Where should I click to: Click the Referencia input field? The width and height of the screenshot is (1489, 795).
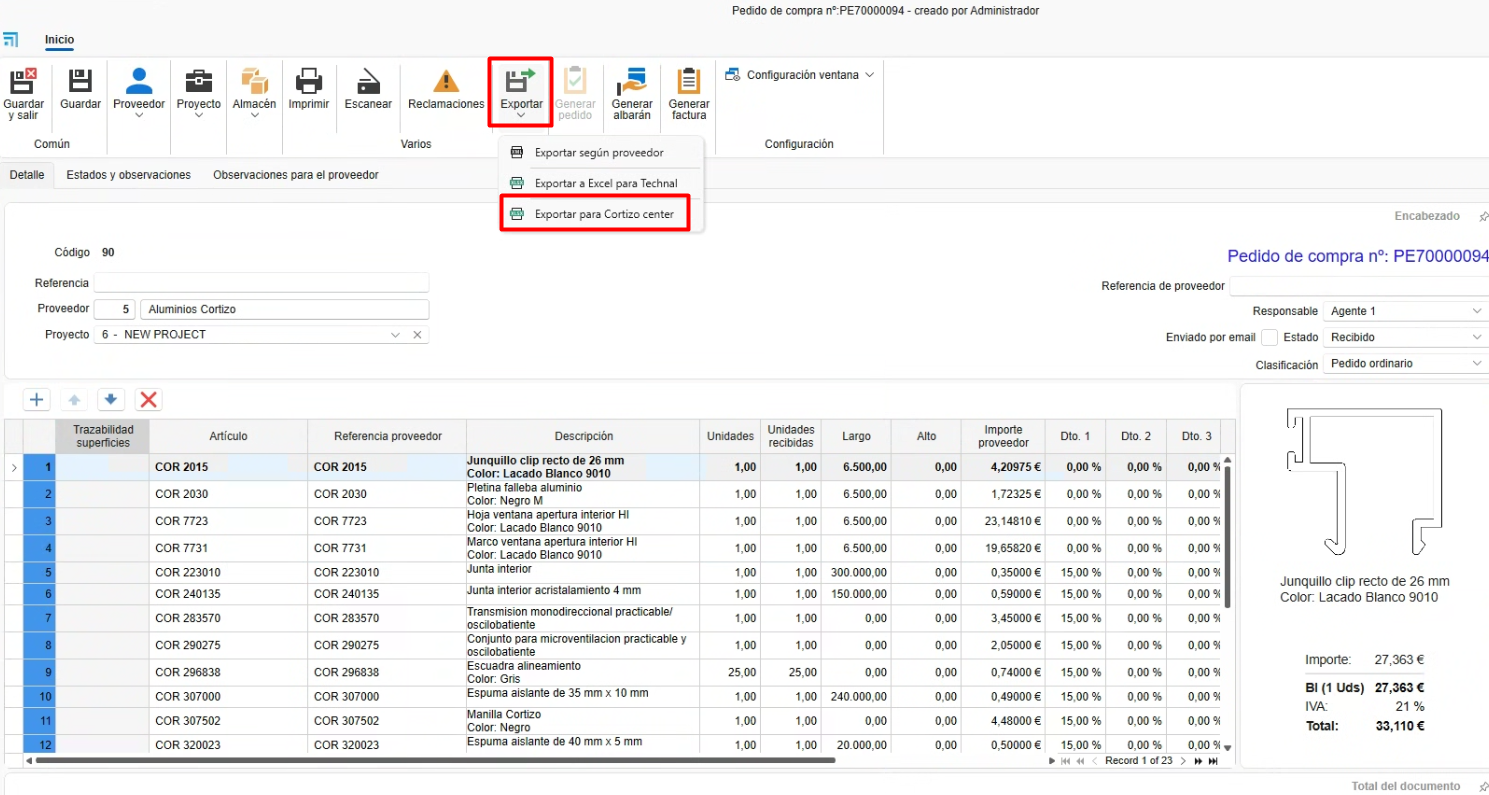[262, 283]
